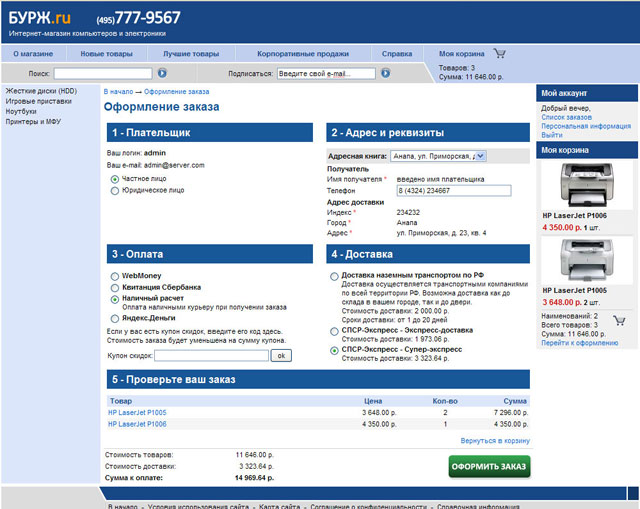This screenshot has height=509, width=640.
Task: Click the Вернуться в корзину link
Action: tap(494, 440)
